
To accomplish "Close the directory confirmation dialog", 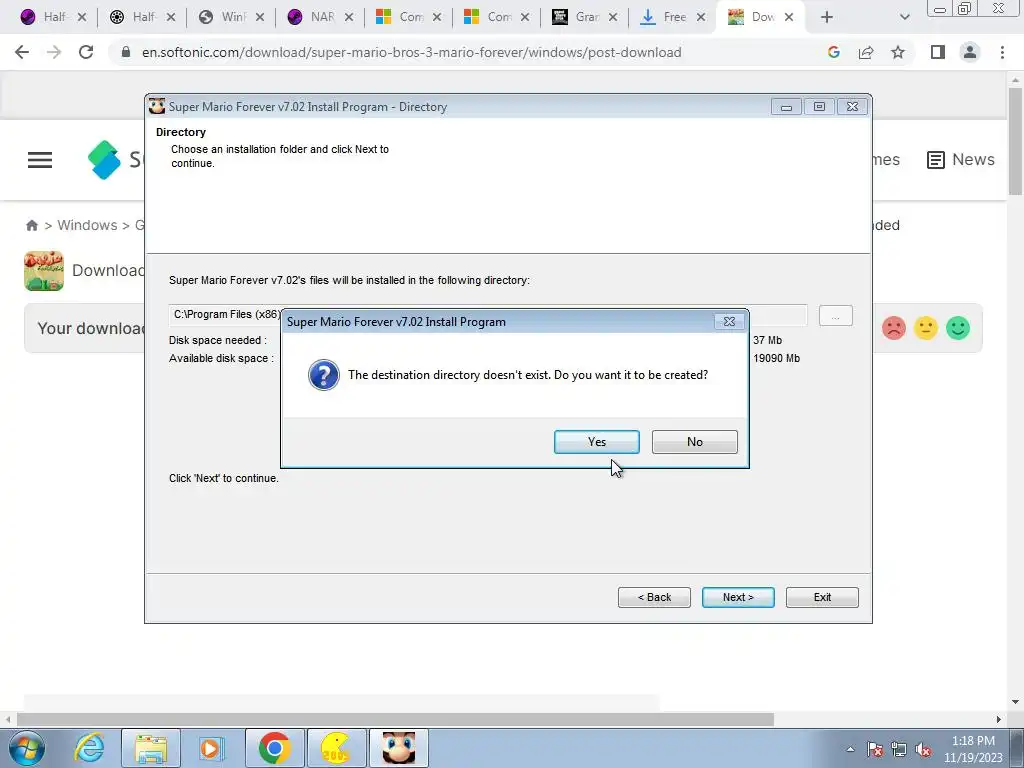I will [729, 321].
